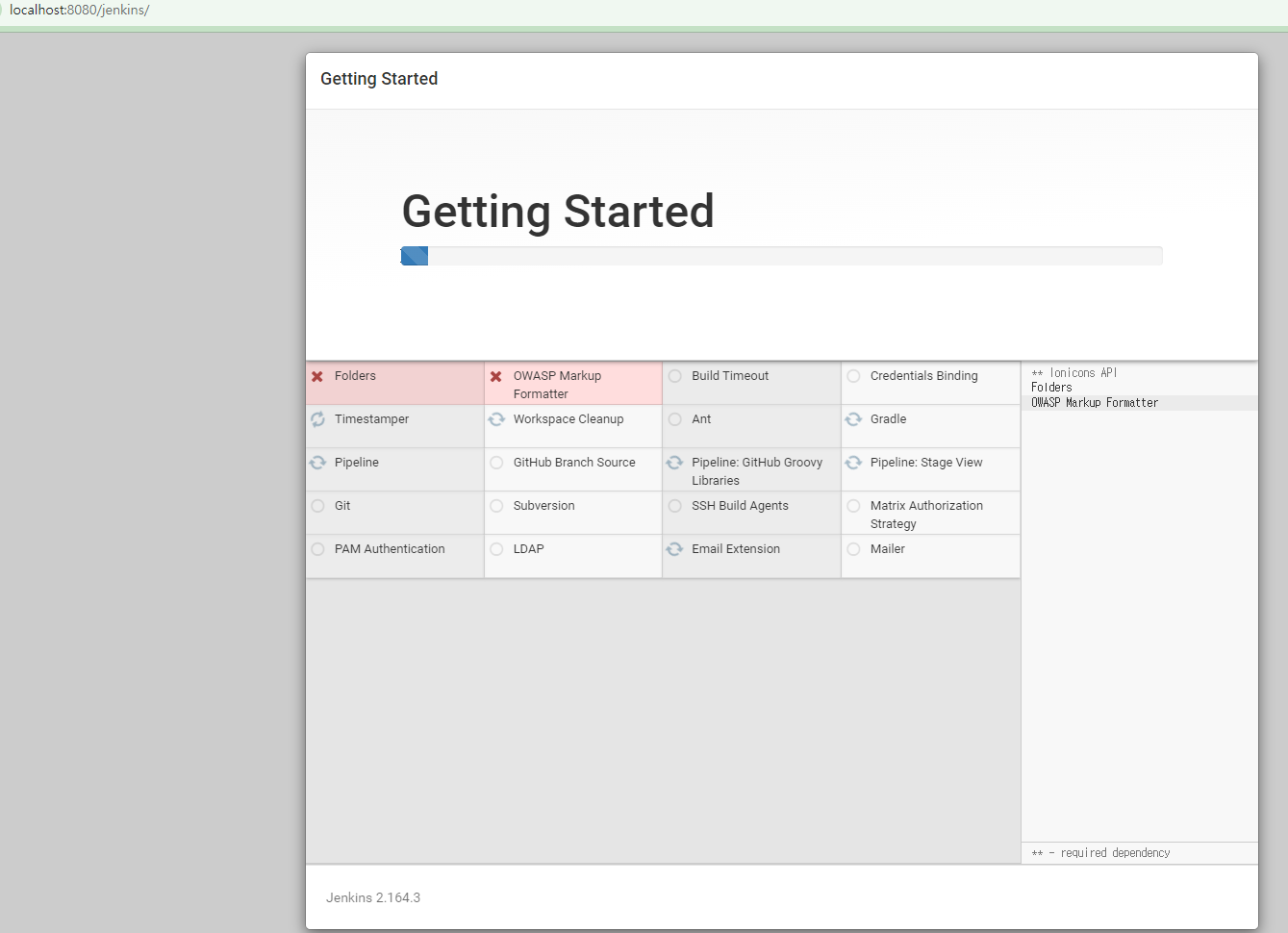Click 'OWASP Markup Formatter' in the install log
This screenshot has width=1288, height=933.
click(x=1095, y=403)
